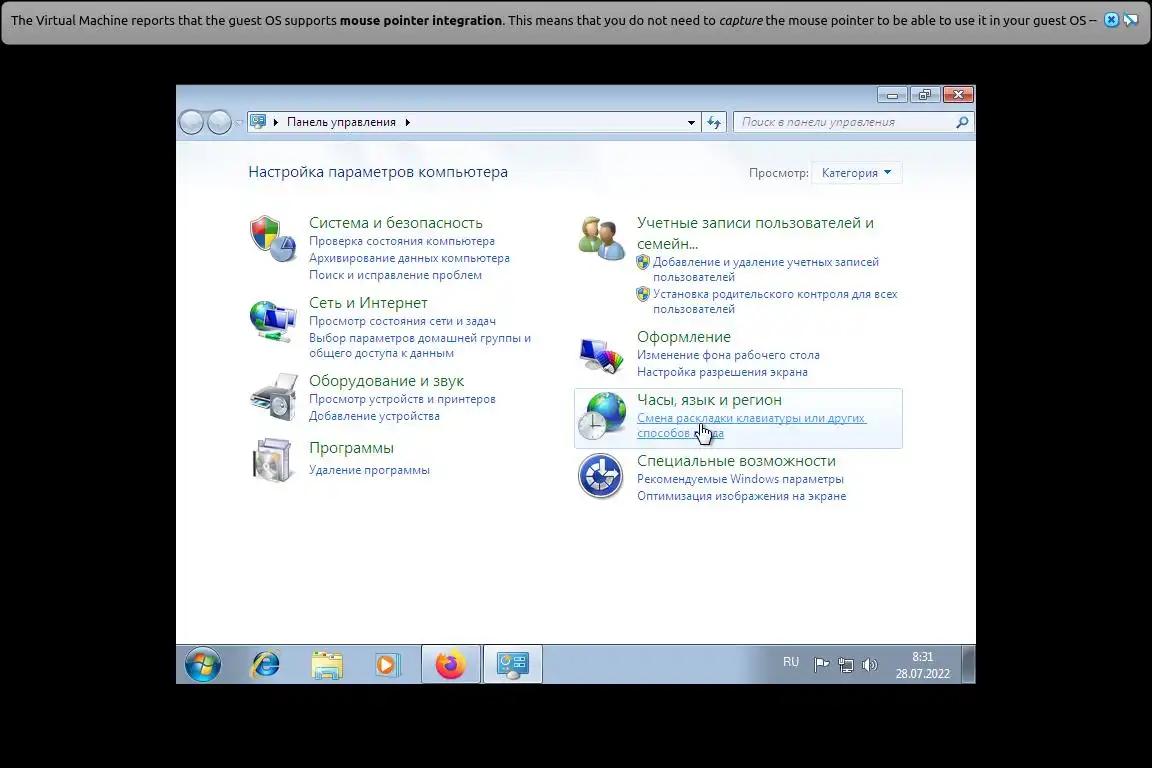
Task: Open the Clock, Language and Region globe icon
Action: coord(601,415)
